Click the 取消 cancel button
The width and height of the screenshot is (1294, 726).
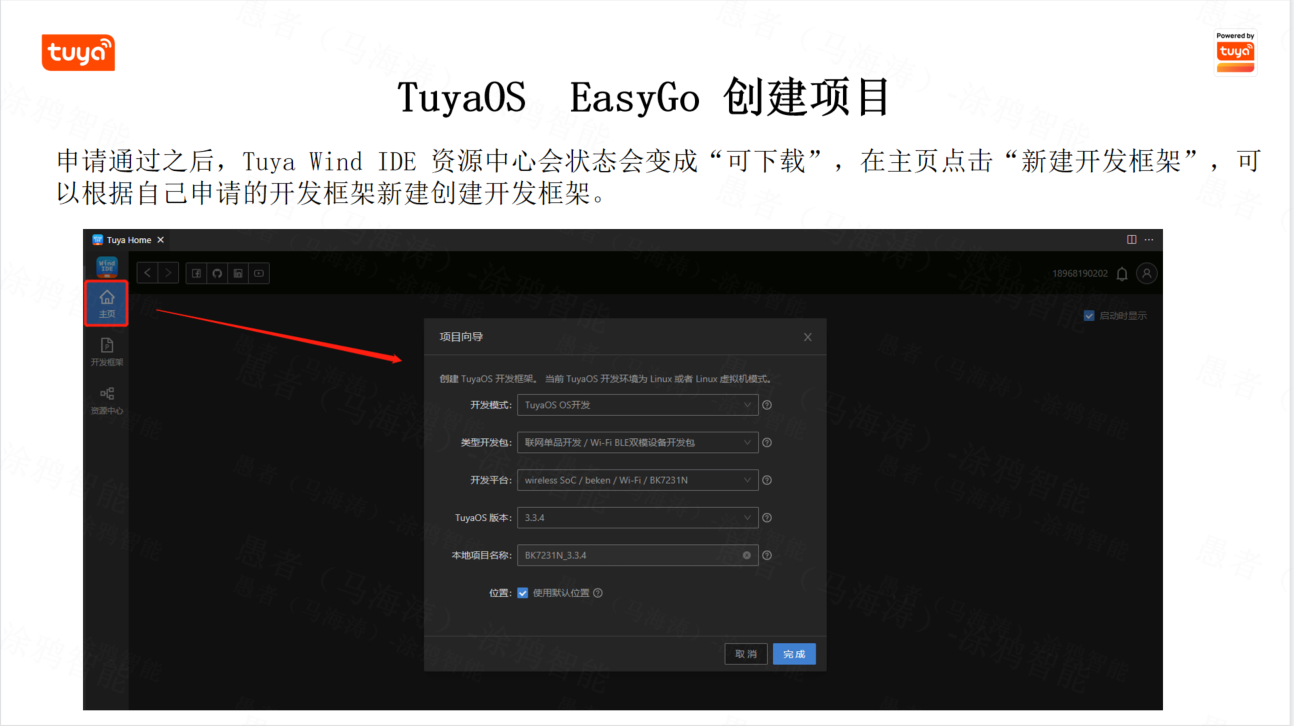point(746,654)
